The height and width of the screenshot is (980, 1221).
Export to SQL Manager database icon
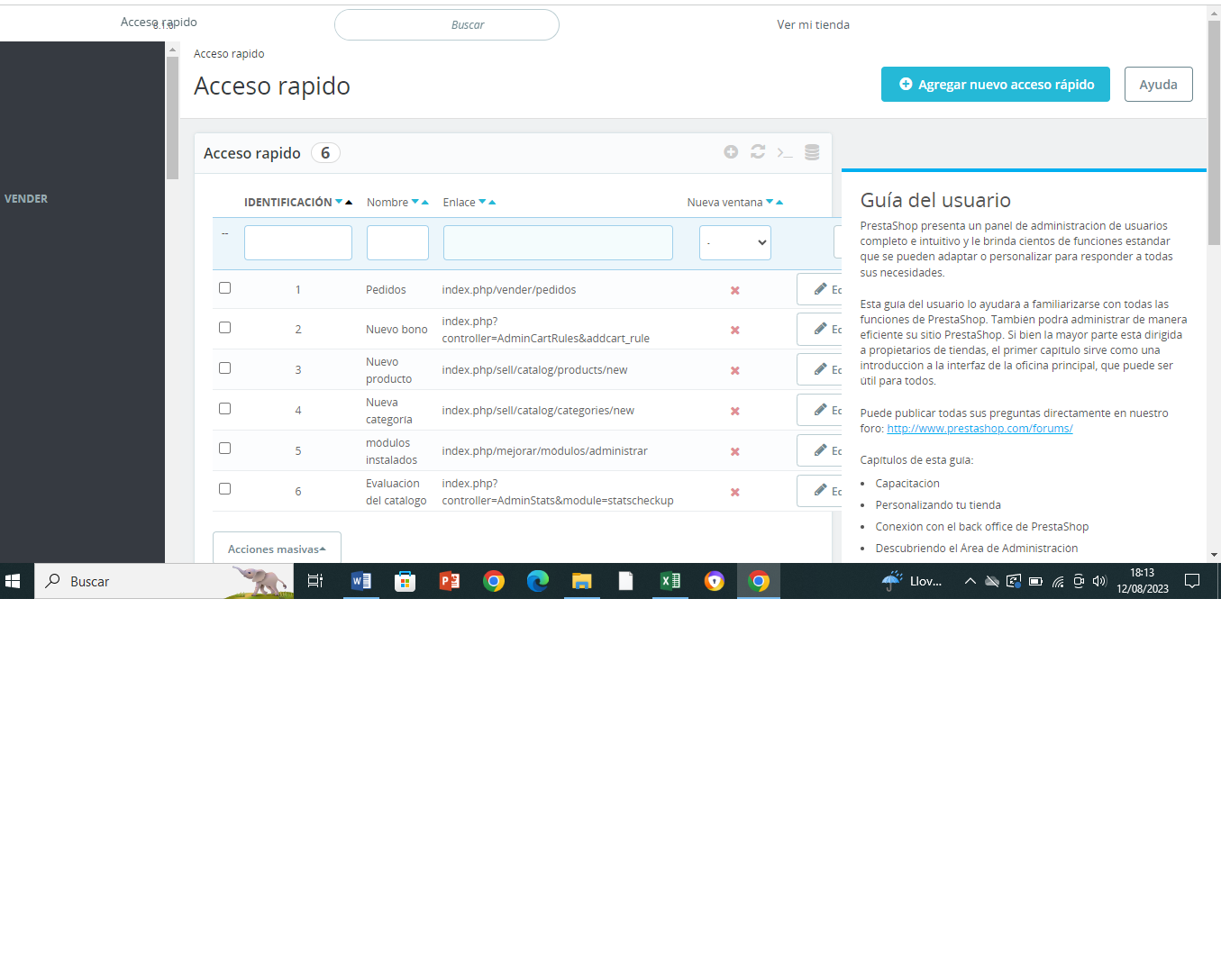[x=812, y=152]
